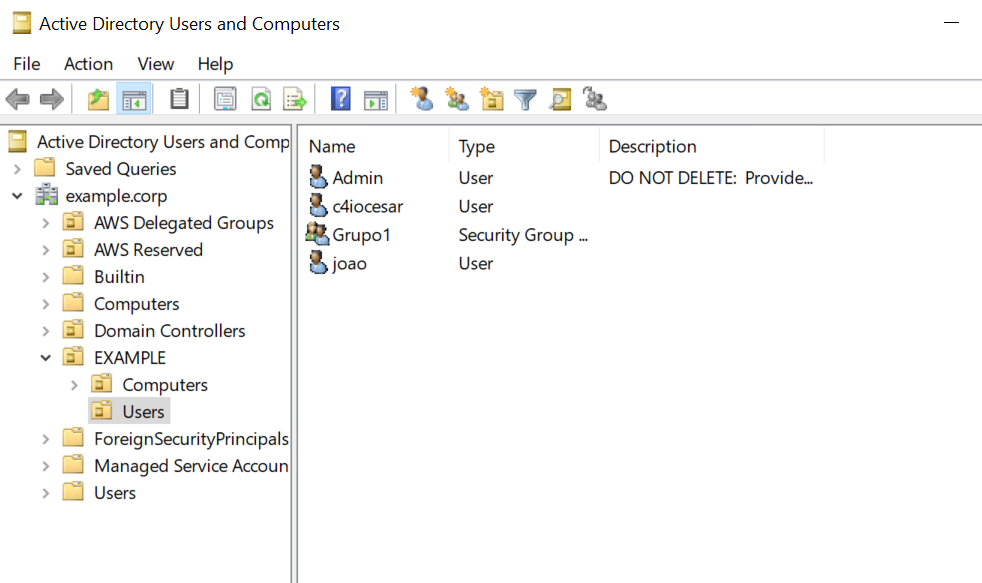Click the Find objects magnifier icon
This screenshot has height=583, width=982.
(561, 99)
